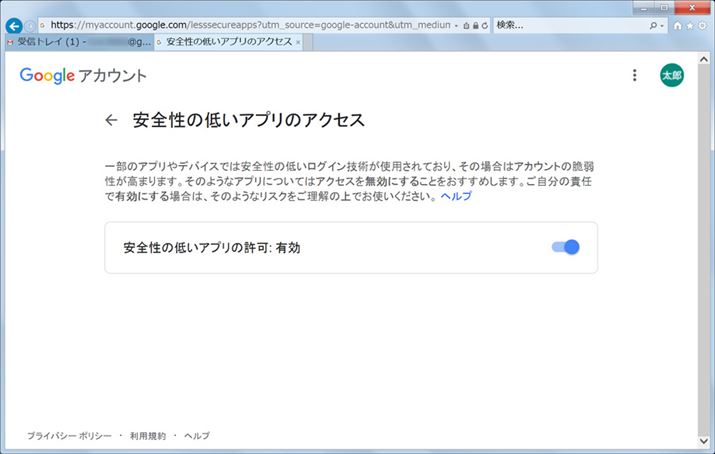Open the プライバシー ポリシー footer link
Viewport: 715px width, 454px height.
(69, 436)
